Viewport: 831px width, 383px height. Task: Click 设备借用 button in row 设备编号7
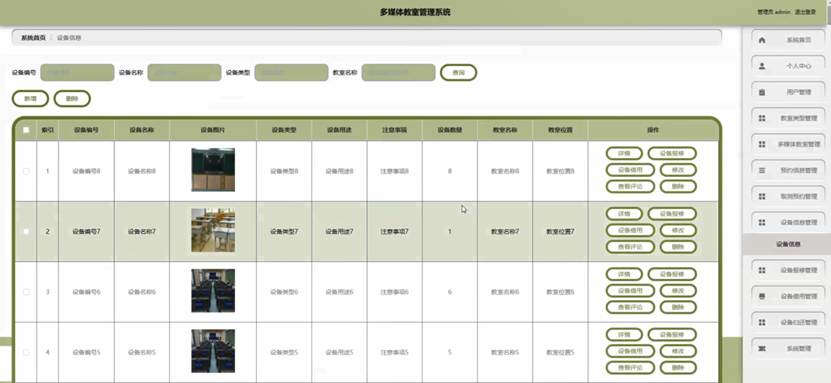point(630,230)
